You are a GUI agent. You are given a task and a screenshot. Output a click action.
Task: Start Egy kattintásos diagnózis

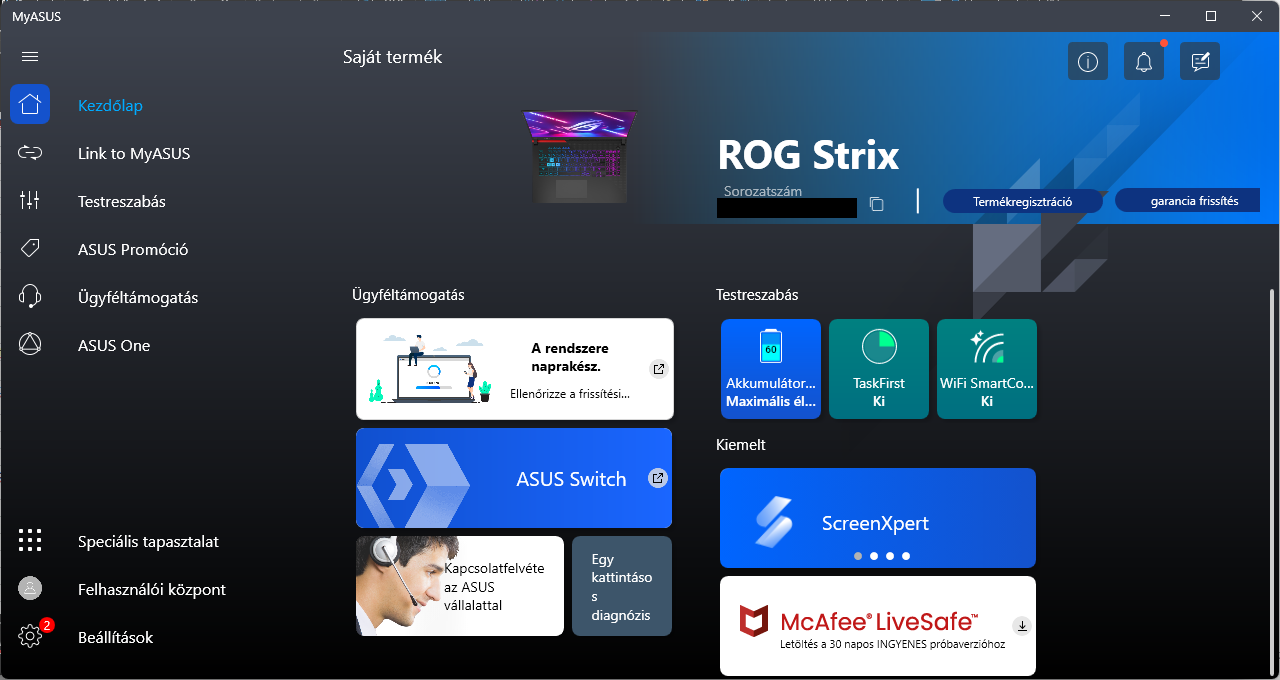pos(622,586)
